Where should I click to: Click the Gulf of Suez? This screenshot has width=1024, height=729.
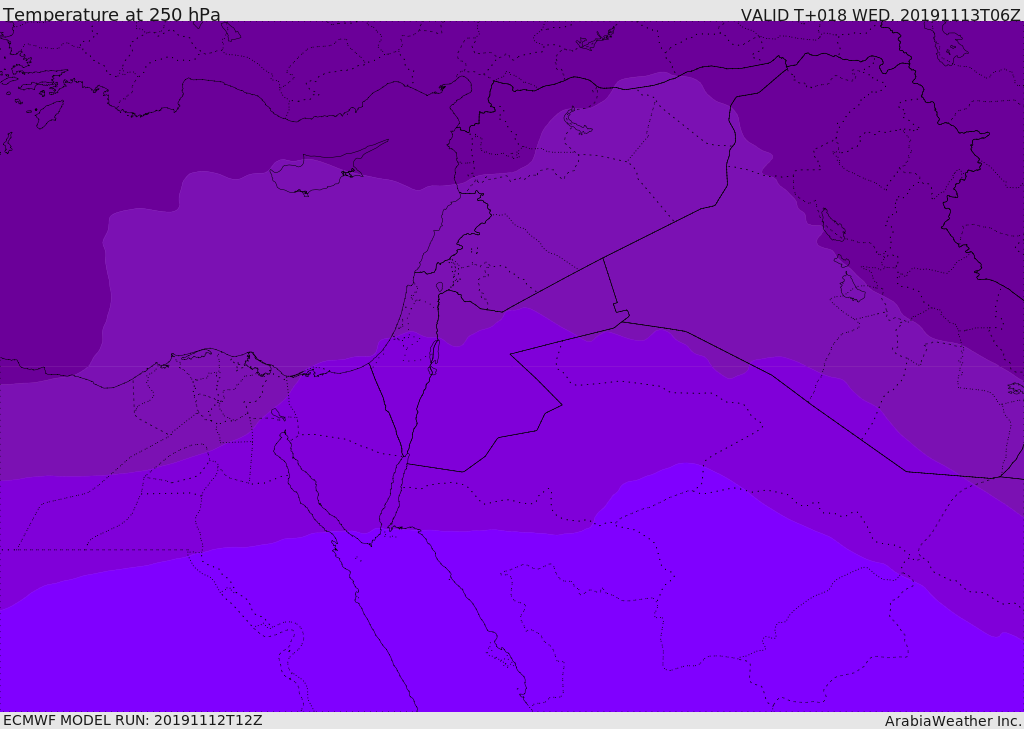click(300, 480)
